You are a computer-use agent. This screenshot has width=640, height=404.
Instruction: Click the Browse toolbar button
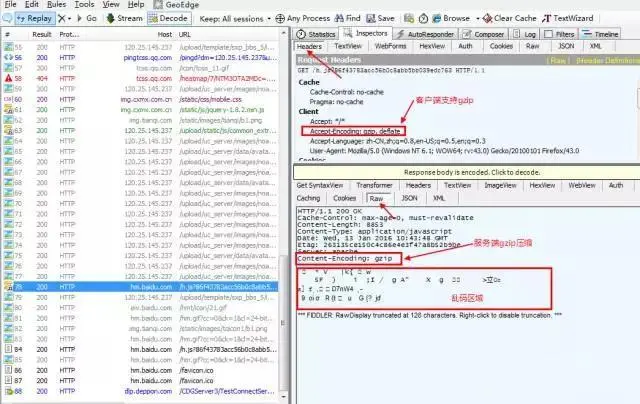(x=451, y=18)
